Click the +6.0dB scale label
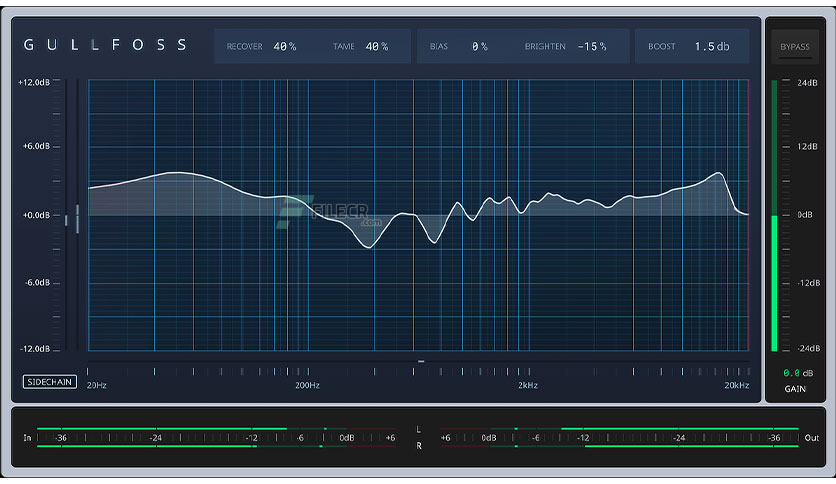Image resolution: width=836 pixels, height=484 pixels. (x=36, y=146)
